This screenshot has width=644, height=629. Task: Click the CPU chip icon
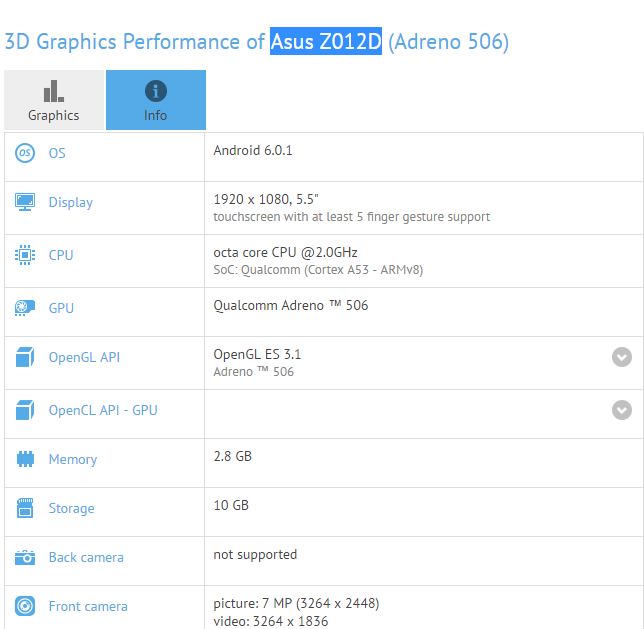[25, 255]
